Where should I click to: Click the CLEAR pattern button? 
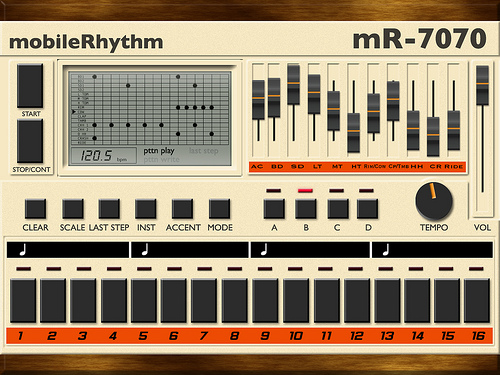click(x=35, y=209)
